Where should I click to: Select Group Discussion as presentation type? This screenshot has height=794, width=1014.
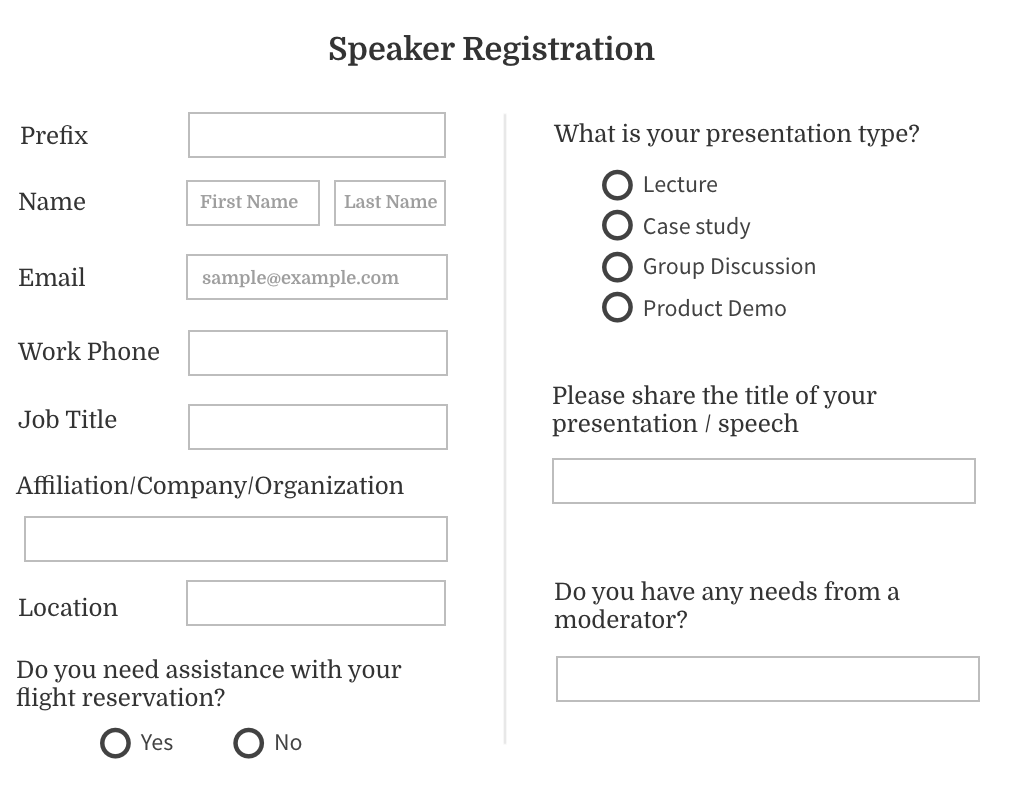tap(617, 267)
